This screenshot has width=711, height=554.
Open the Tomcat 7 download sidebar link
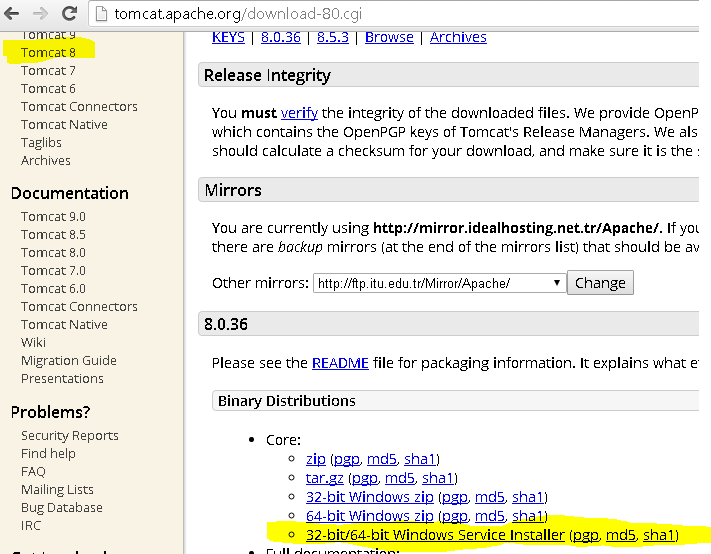click(48, 71)
